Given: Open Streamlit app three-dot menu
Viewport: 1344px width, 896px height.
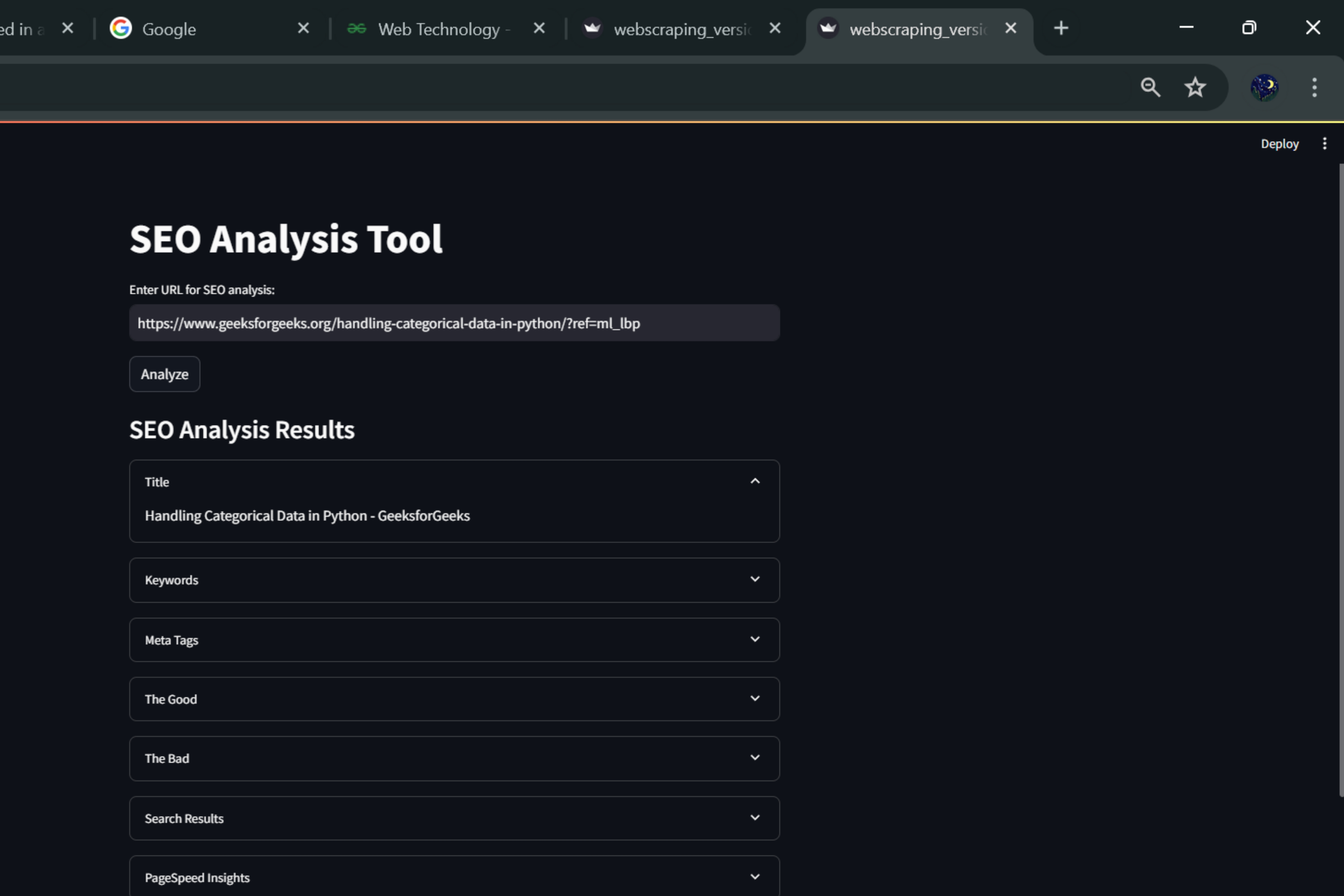Looking at the screenshot, I should pyautogui.click(x=1325, y=143).
